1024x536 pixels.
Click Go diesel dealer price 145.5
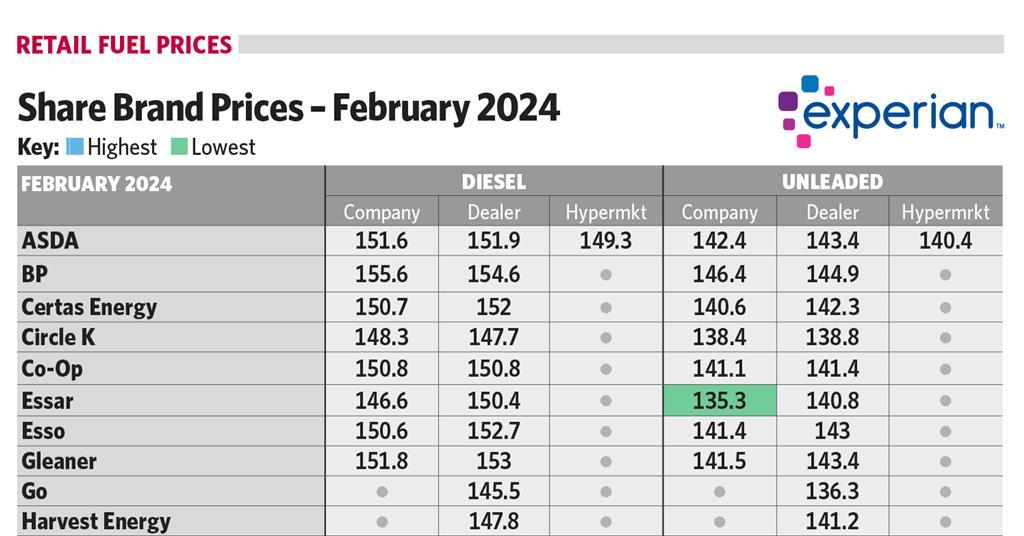[494, 492]
